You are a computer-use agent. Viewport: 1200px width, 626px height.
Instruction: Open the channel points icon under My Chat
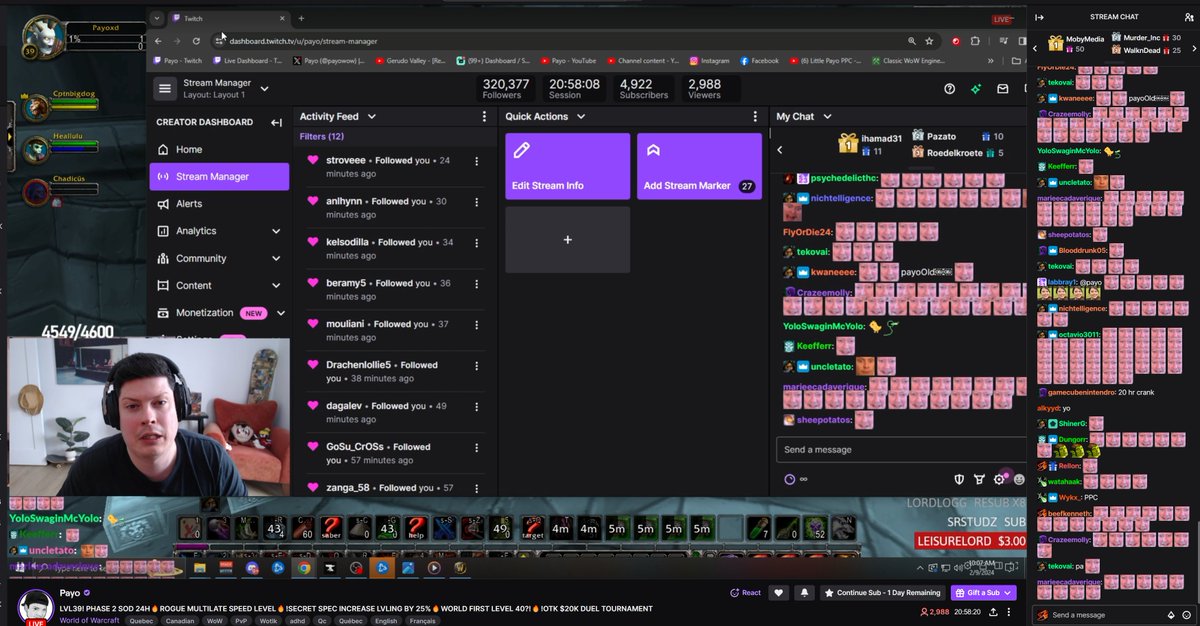pos(789,479)
